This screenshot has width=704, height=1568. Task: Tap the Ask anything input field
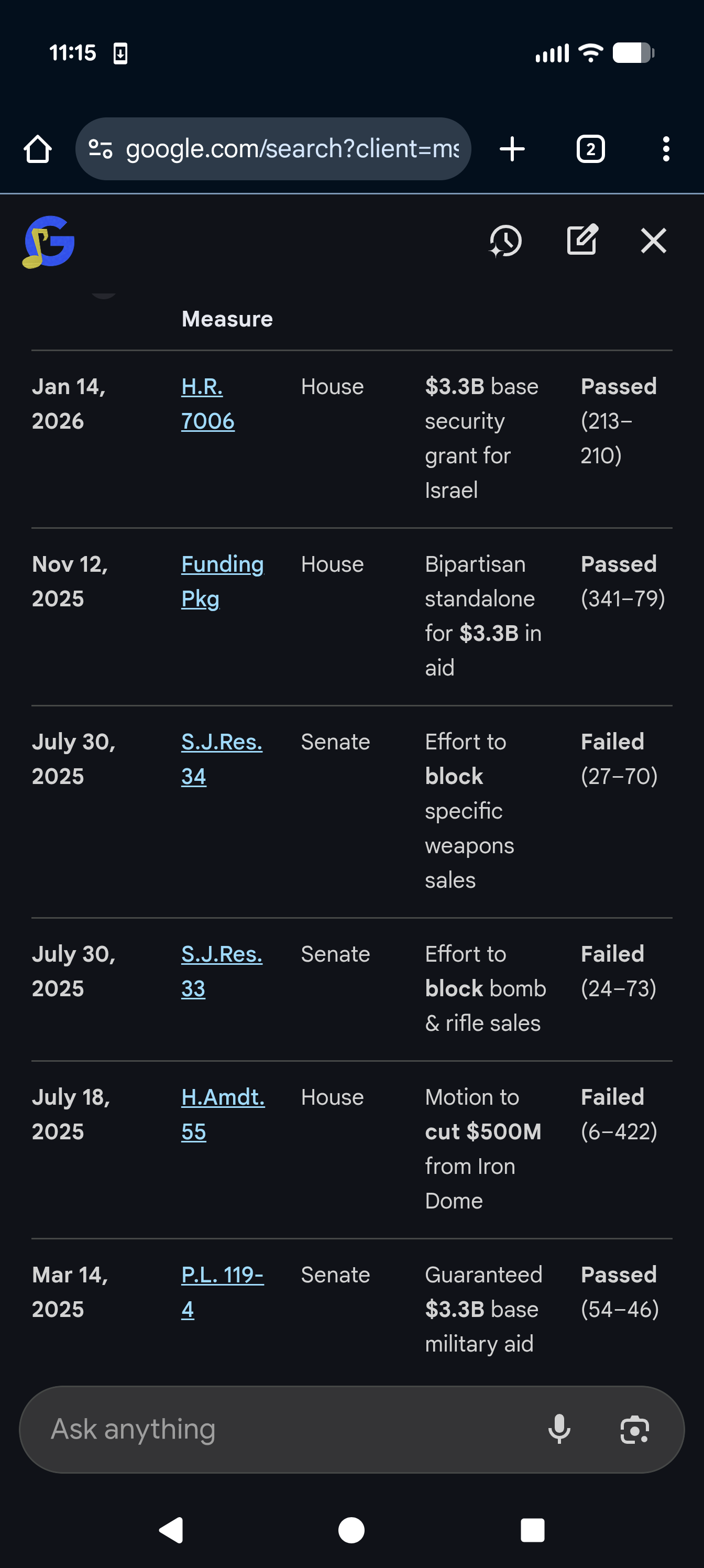click(x=274, y=1429)
